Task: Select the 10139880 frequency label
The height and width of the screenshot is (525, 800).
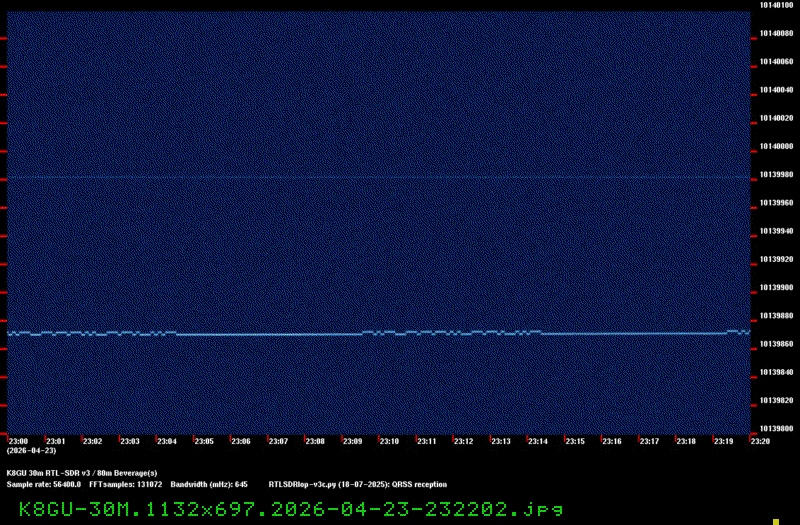Action: [x=777, y=316]
